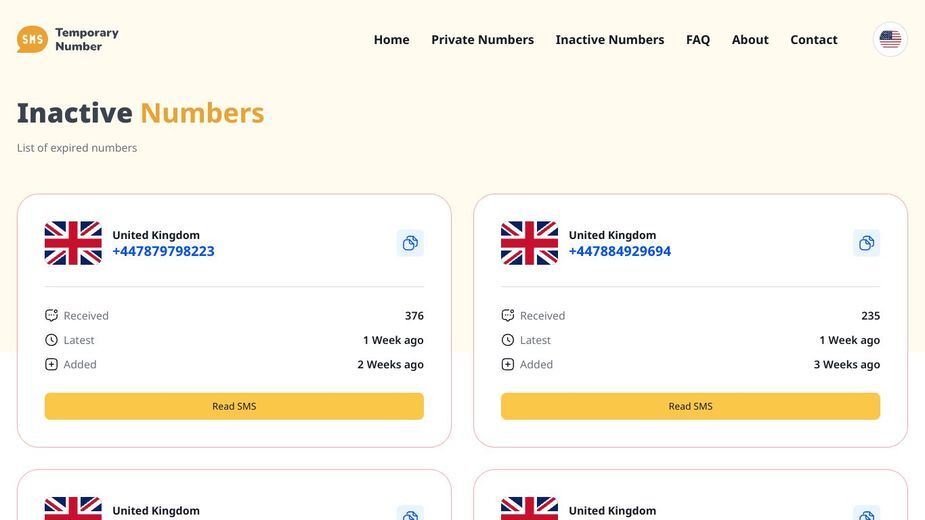Click the UK flag on the +447884929694 card
The width and height of the screenshot is (925, 520).
(x=529, y=243)
